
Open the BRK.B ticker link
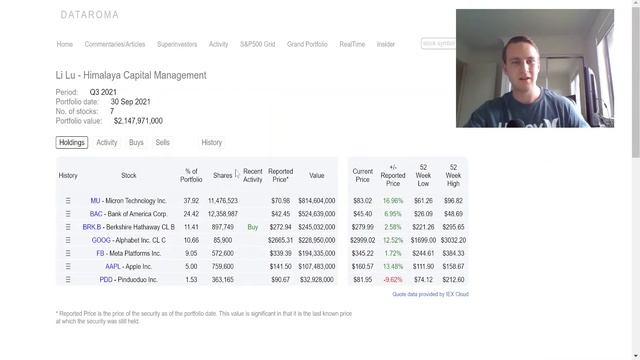[91, 227]
